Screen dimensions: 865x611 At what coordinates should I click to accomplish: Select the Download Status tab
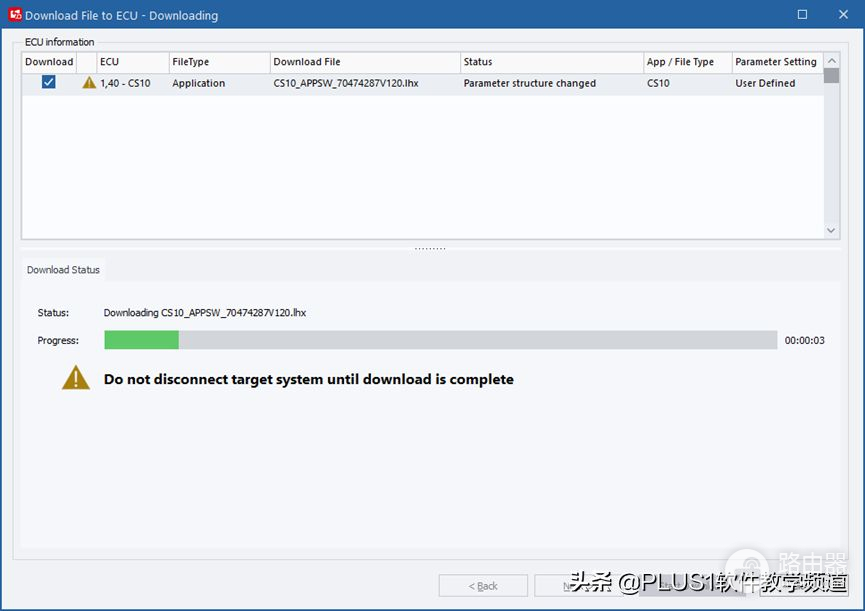click(x=63, y=270)
